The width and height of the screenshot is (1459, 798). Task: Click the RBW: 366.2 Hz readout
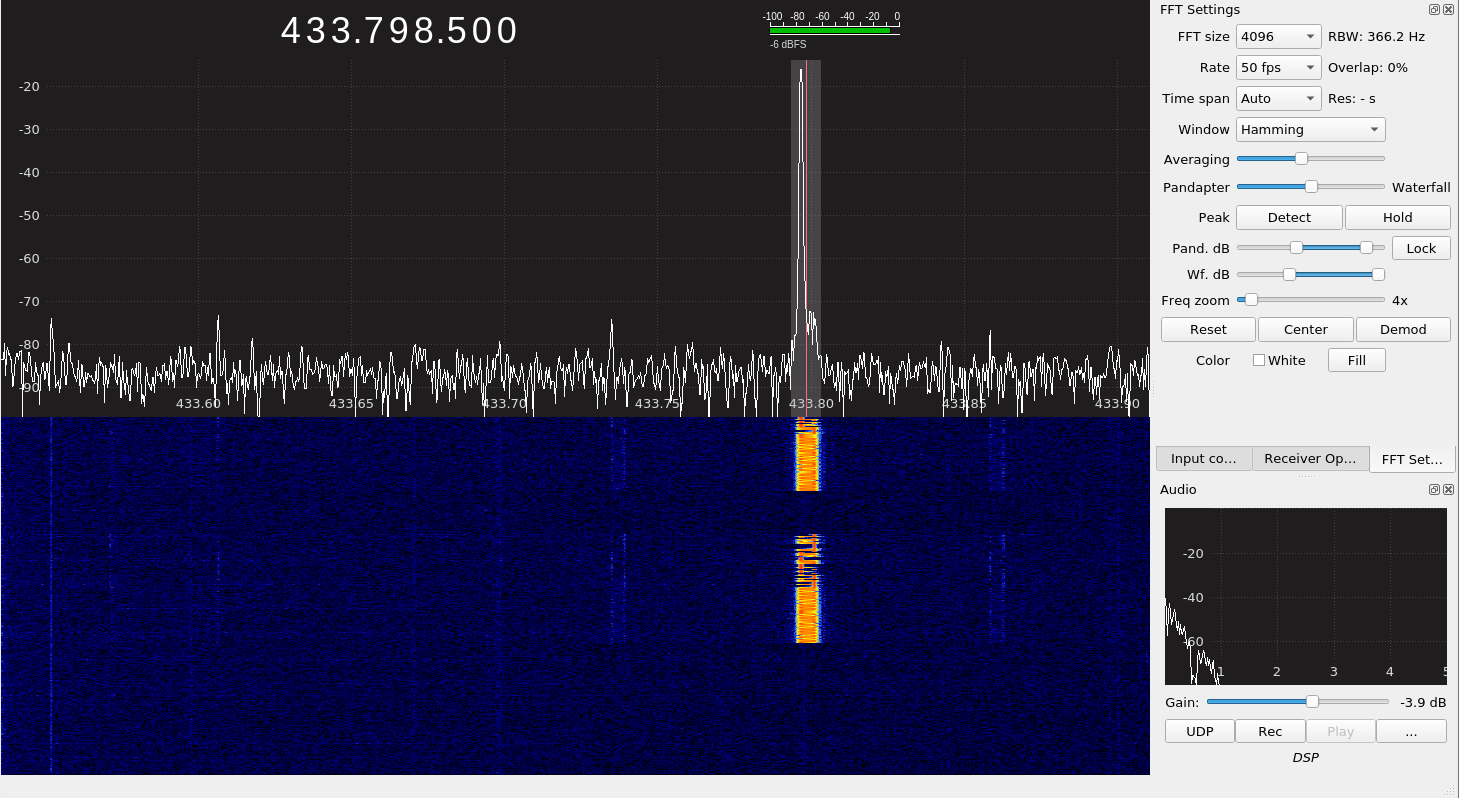(1376, 36)
